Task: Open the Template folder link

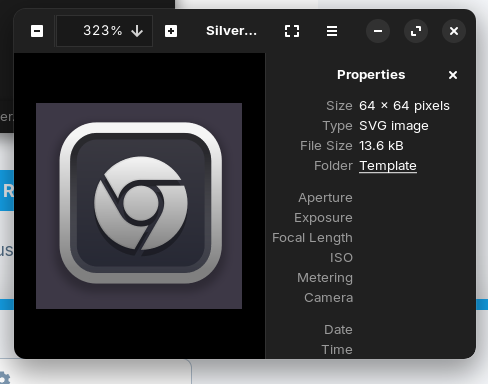Action: tap(388, 166)
